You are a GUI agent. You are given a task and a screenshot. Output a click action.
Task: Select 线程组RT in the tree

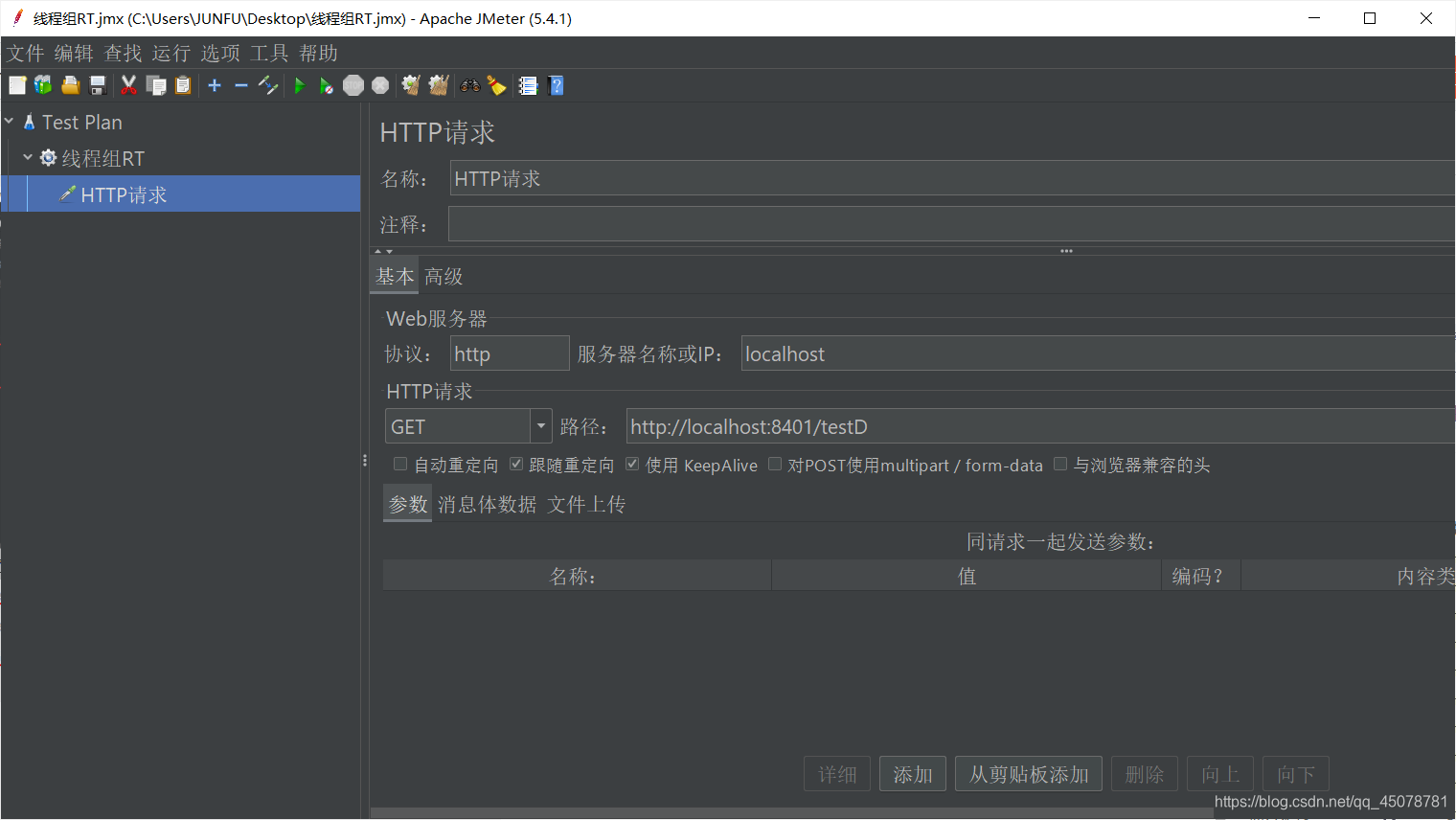pyautogui.click(x=102, y=158)
